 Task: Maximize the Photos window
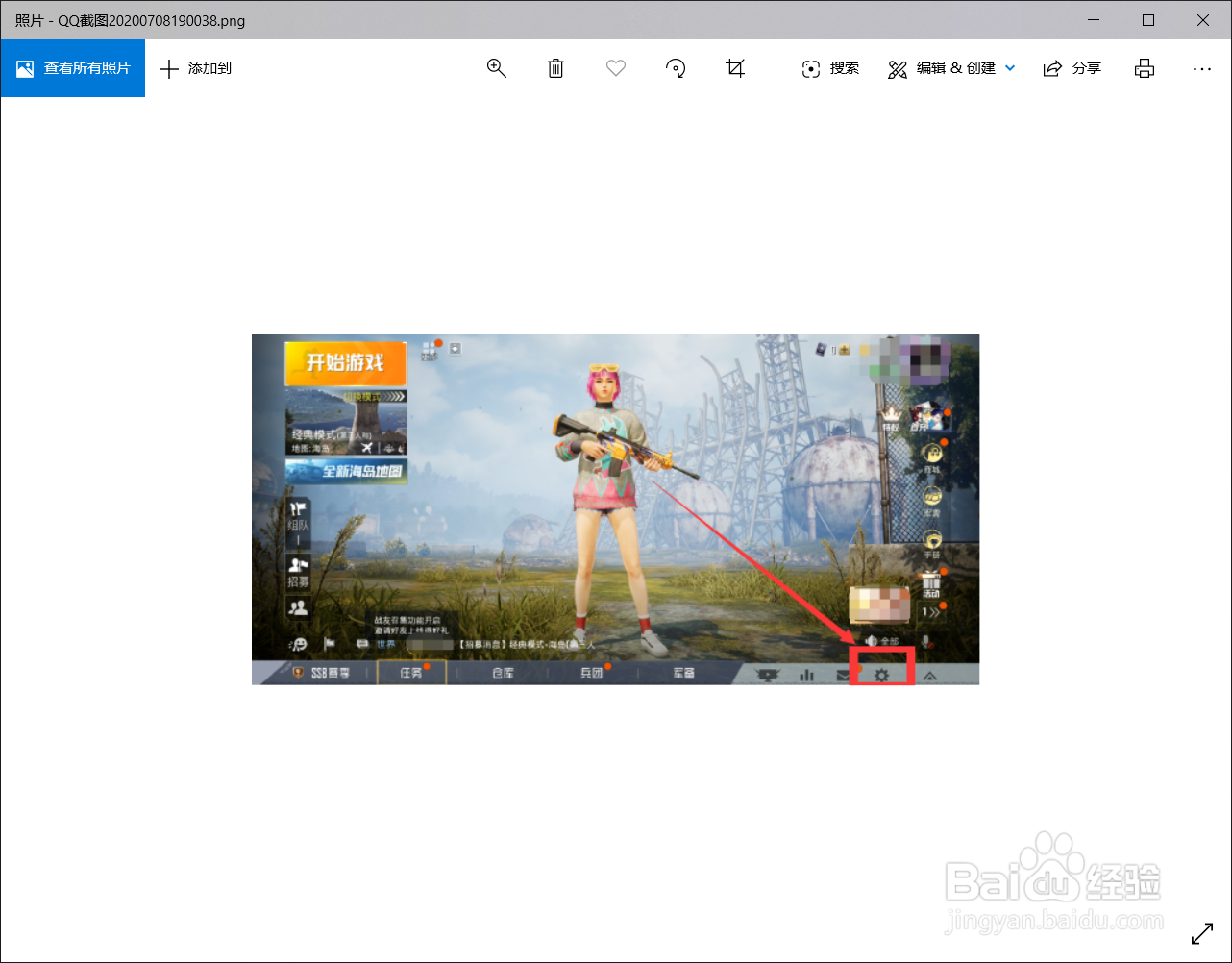(x=1148, y=20)
